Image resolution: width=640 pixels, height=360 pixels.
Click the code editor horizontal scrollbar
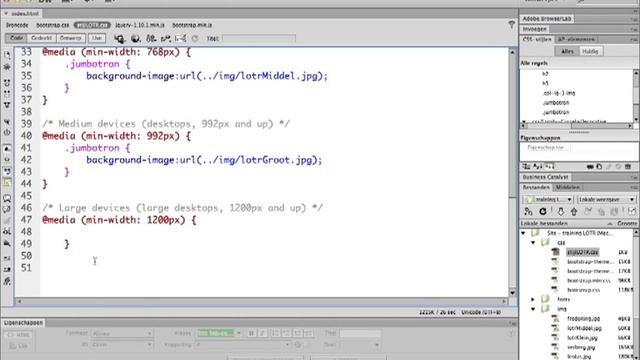click(x=262, y=301)
